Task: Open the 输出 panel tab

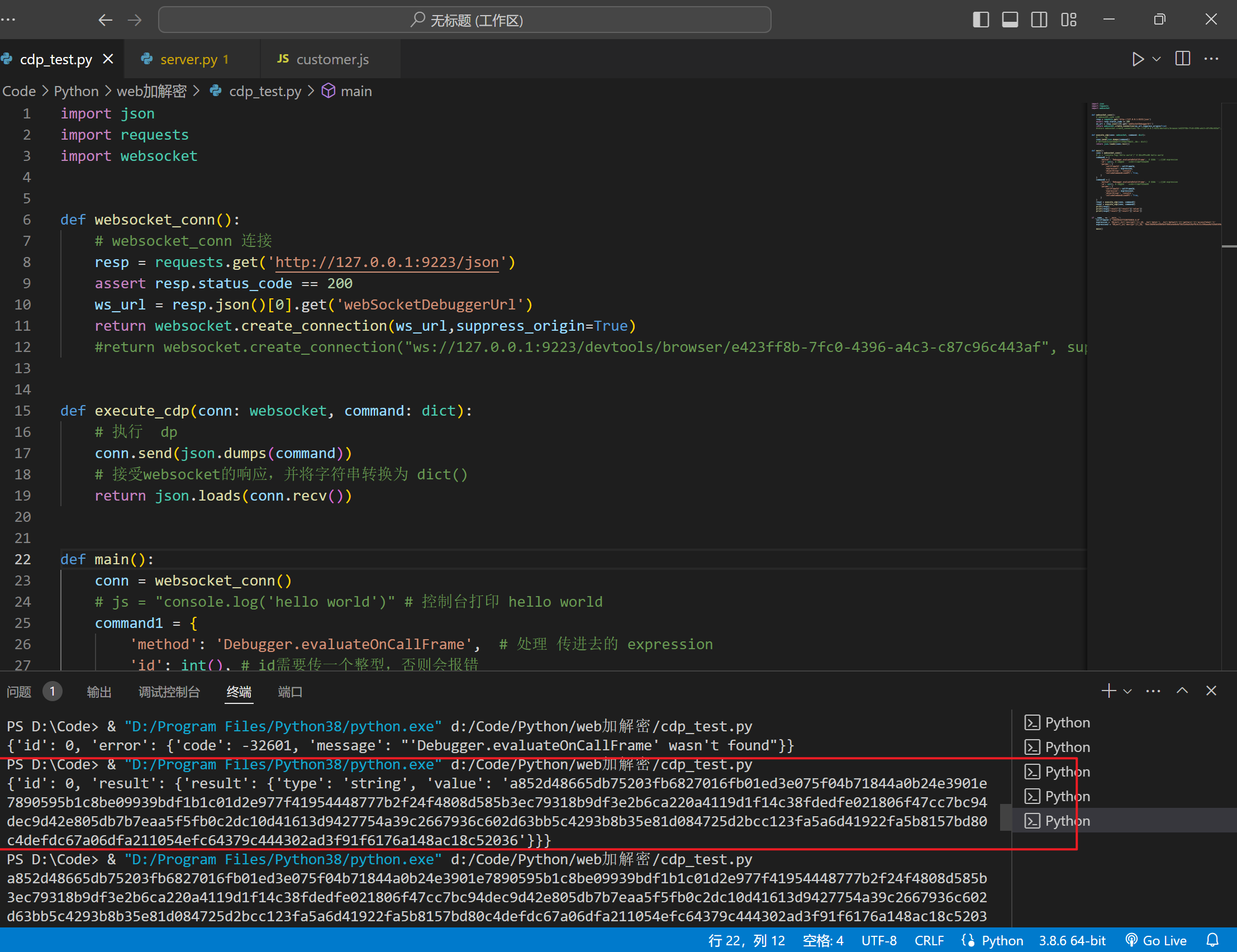Action: 98,692
